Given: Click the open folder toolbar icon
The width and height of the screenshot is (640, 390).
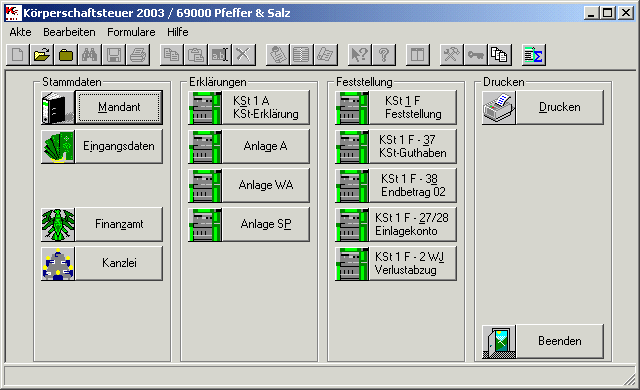Looking at the screenshot, I should (x=42, y=55).
